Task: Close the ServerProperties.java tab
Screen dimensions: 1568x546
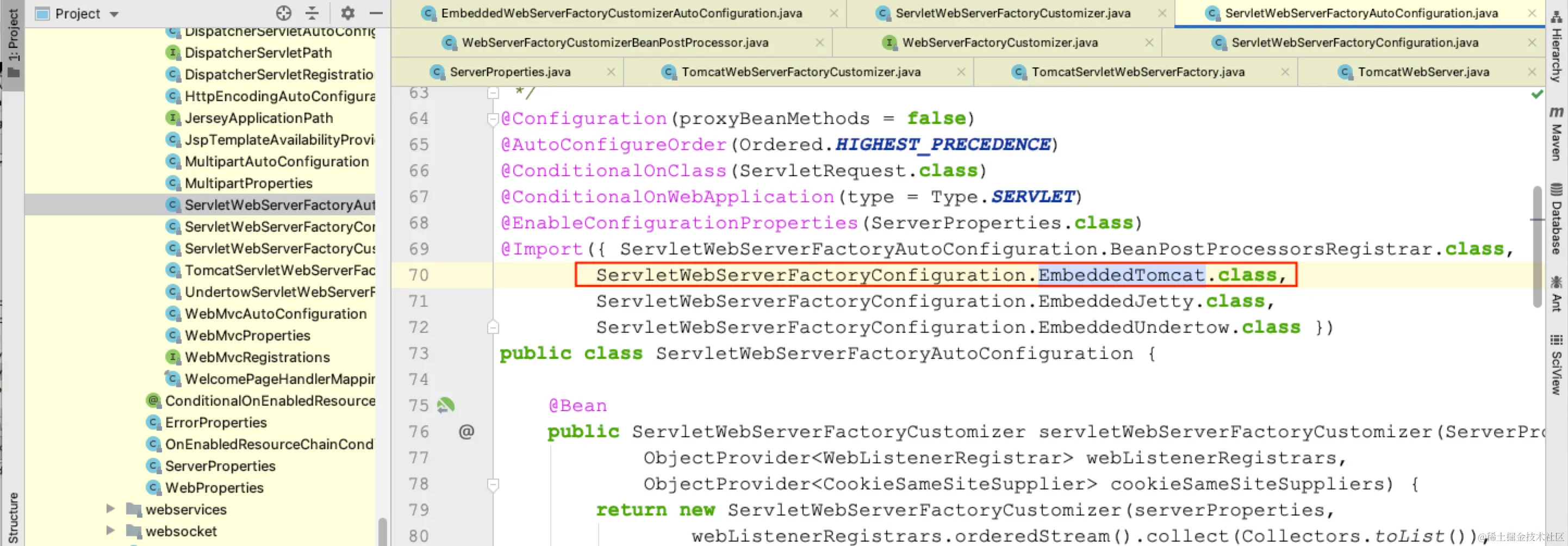Action: click(611, 72)
